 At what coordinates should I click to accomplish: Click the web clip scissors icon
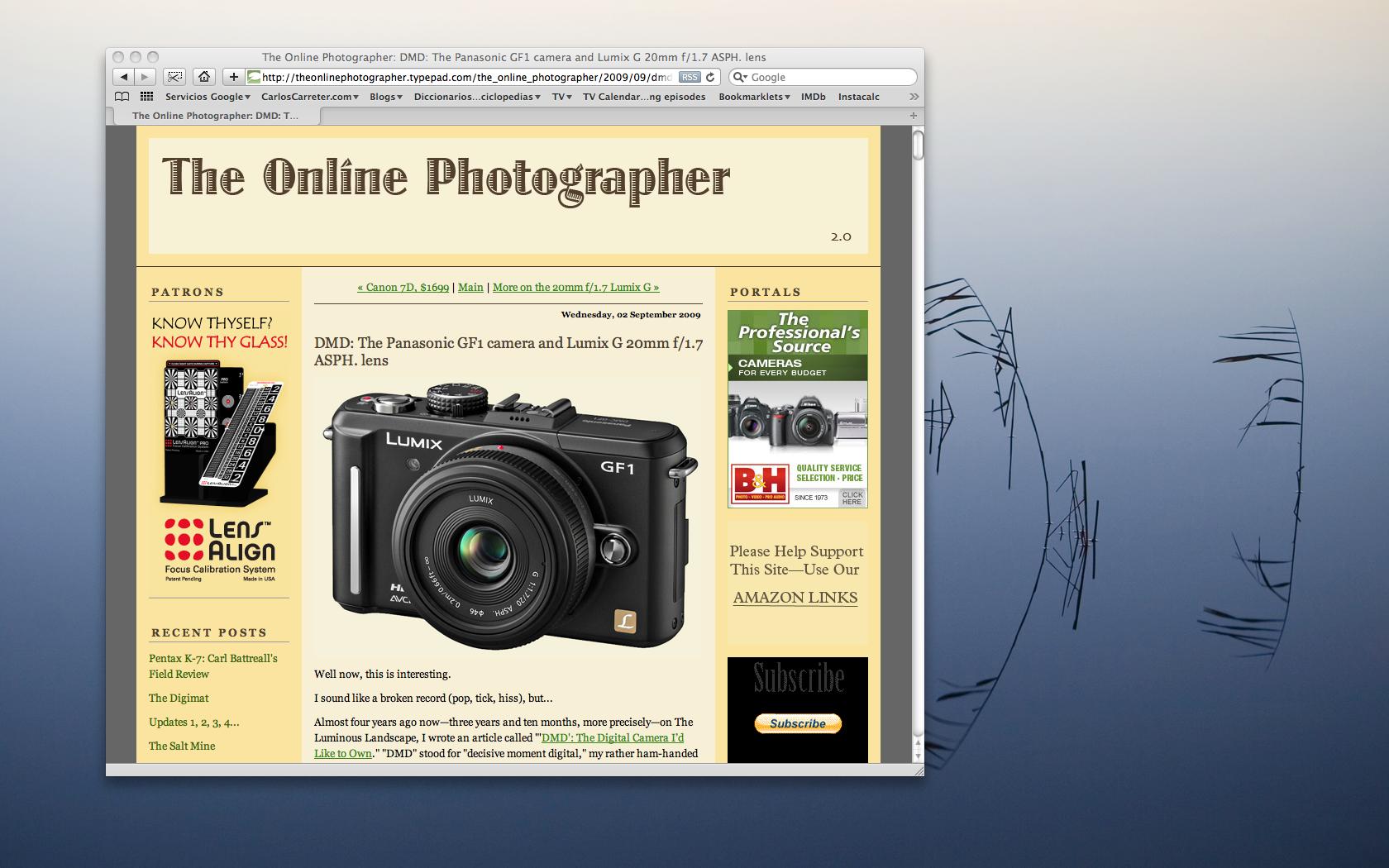point(174,77)
